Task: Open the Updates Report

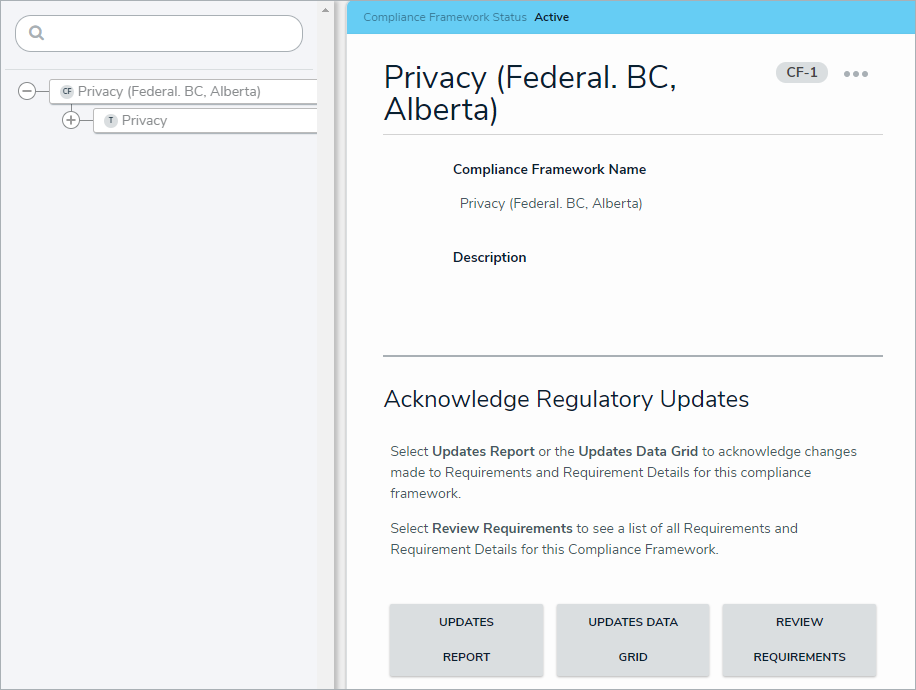Action: coord(466,639)
